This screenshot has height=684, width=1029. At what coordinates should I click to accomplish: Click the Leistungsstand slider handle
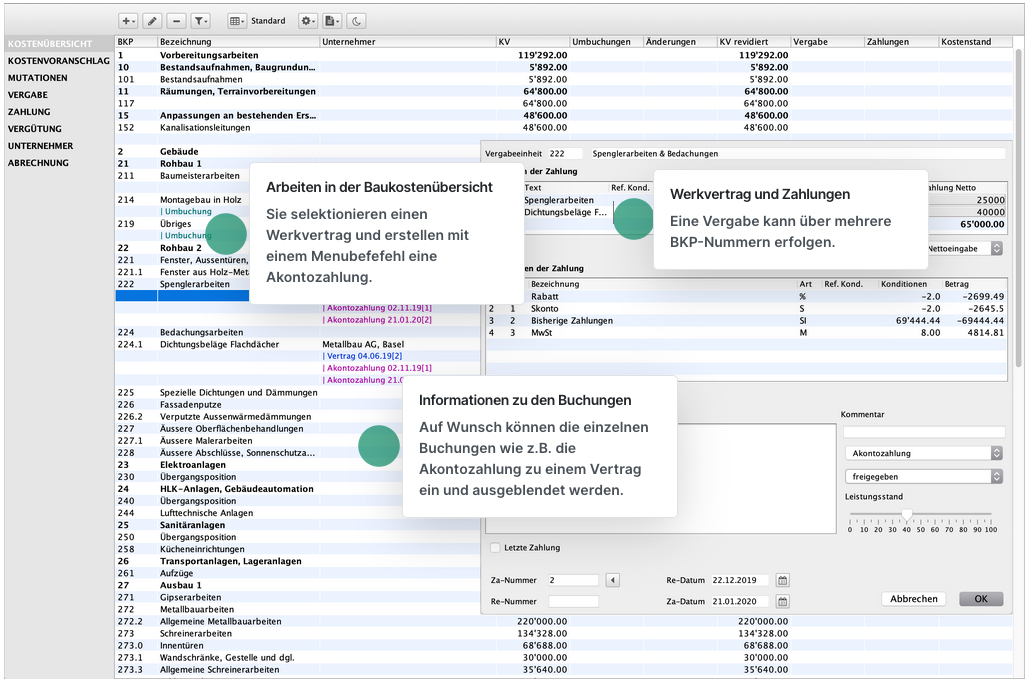tap(906, 515)
